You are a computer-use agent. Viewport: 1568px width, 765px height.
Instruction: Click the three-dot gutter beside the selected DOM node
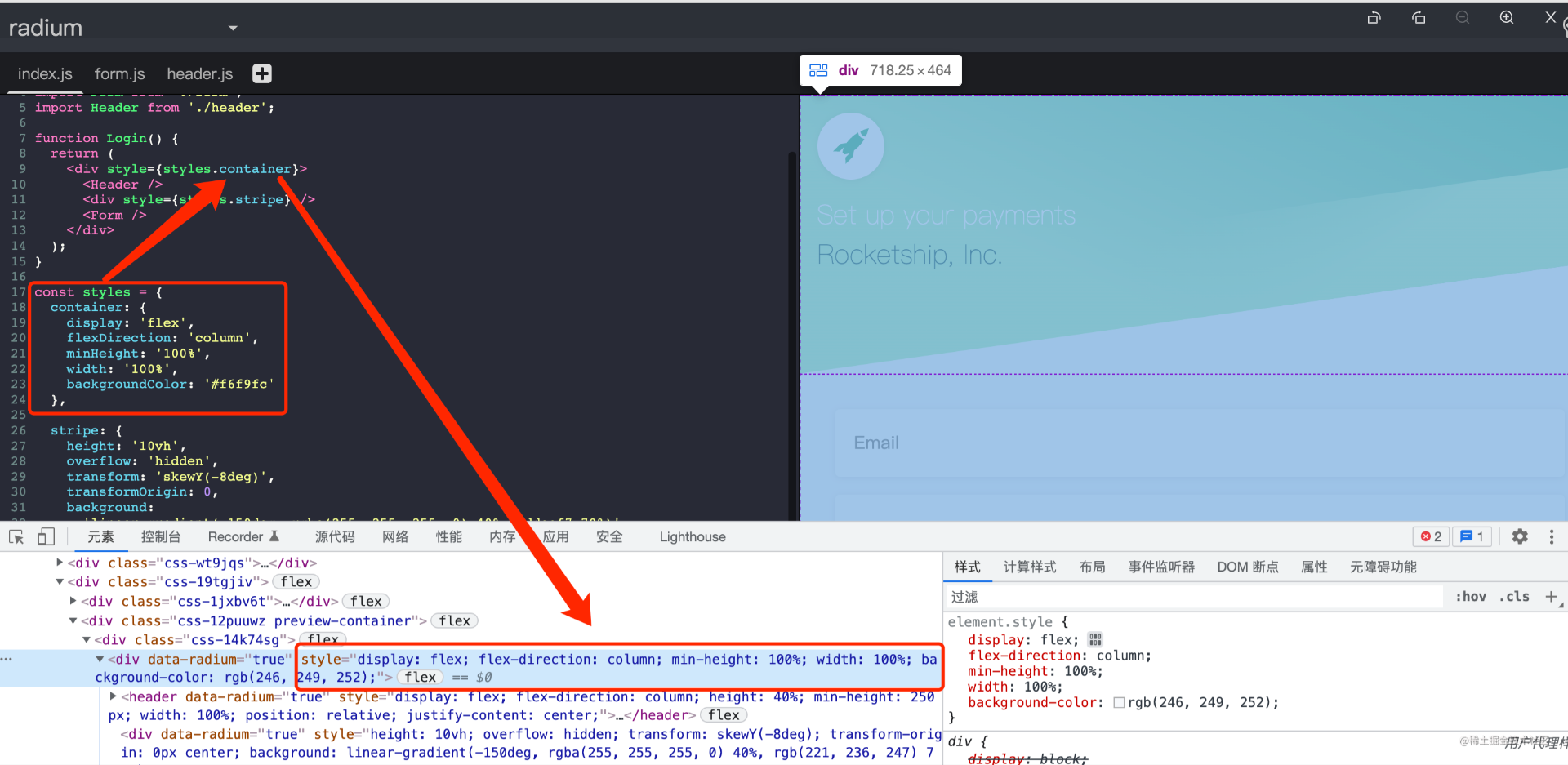(7, 659)
